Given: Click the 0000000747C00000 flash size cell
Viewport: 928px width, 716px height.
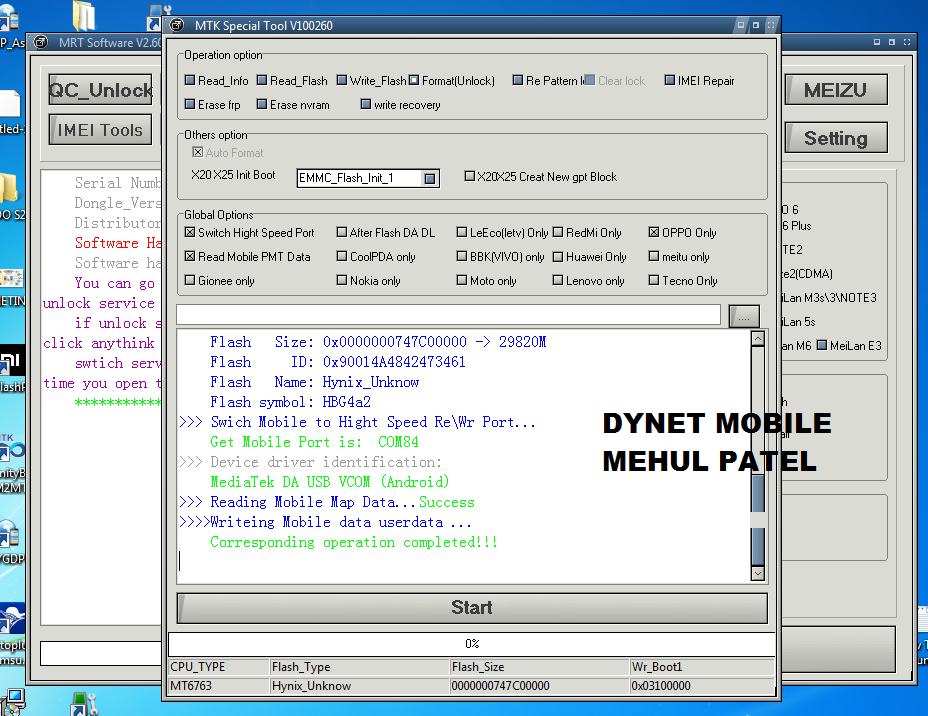Looking at the screenshot, I should point(539,686).
